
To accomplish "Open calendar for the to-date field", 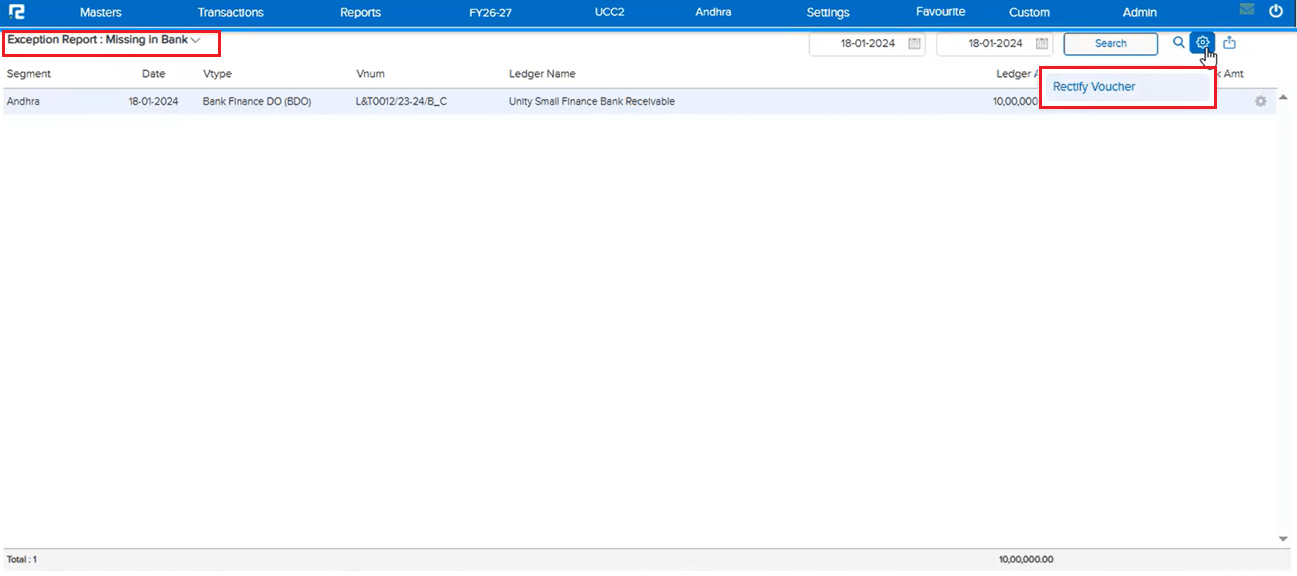I will click(x=1042, y=44).
